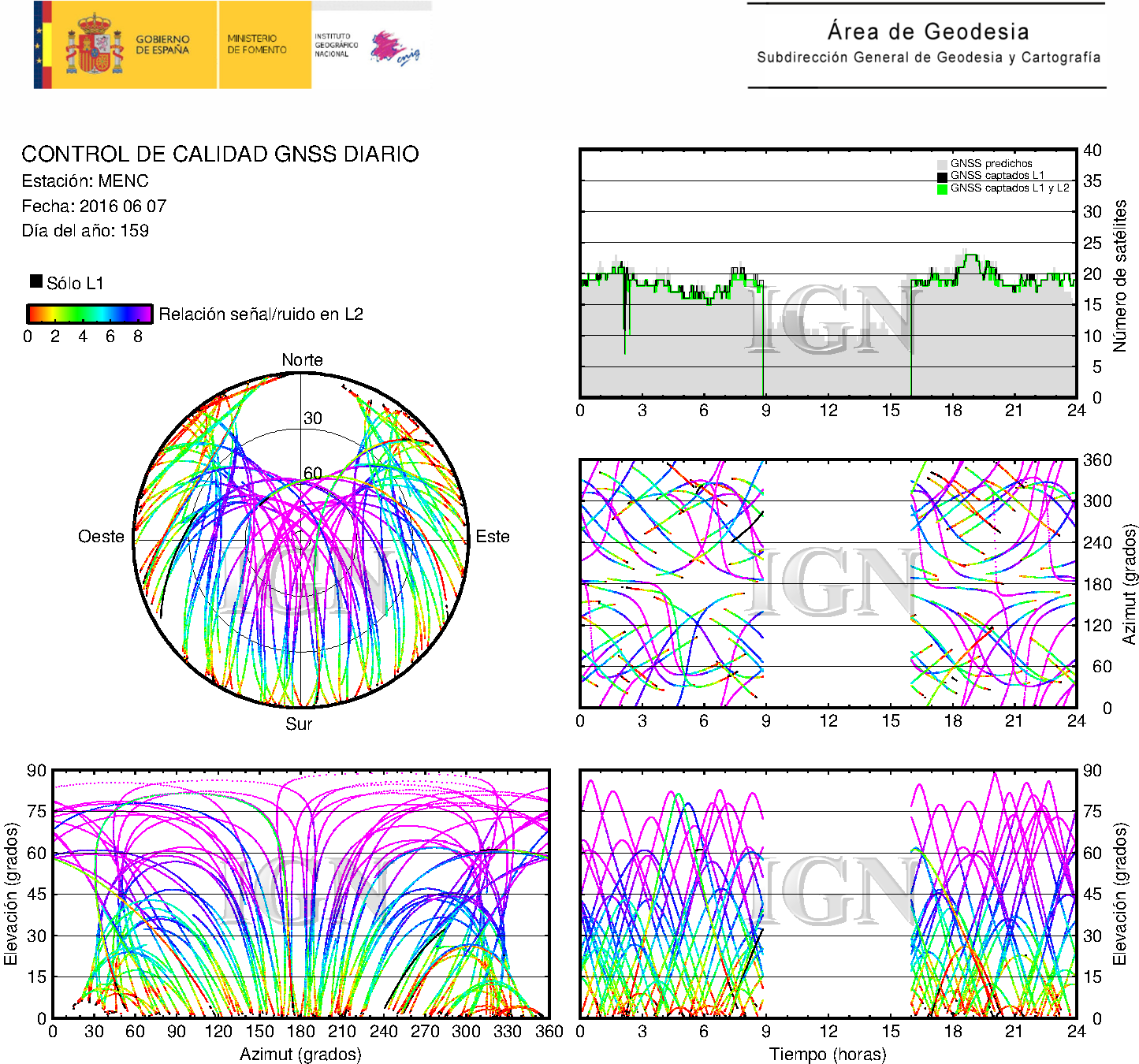This screenshot has height=1064, width=1139.
Task: Click the Estación: MENC text line
Action: (85, 181)
